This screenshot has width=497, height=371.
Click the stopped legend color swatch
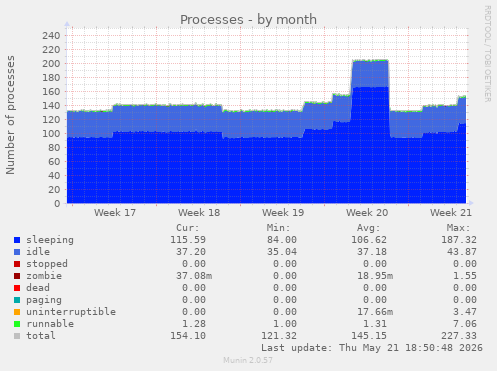tap(17, 264)
